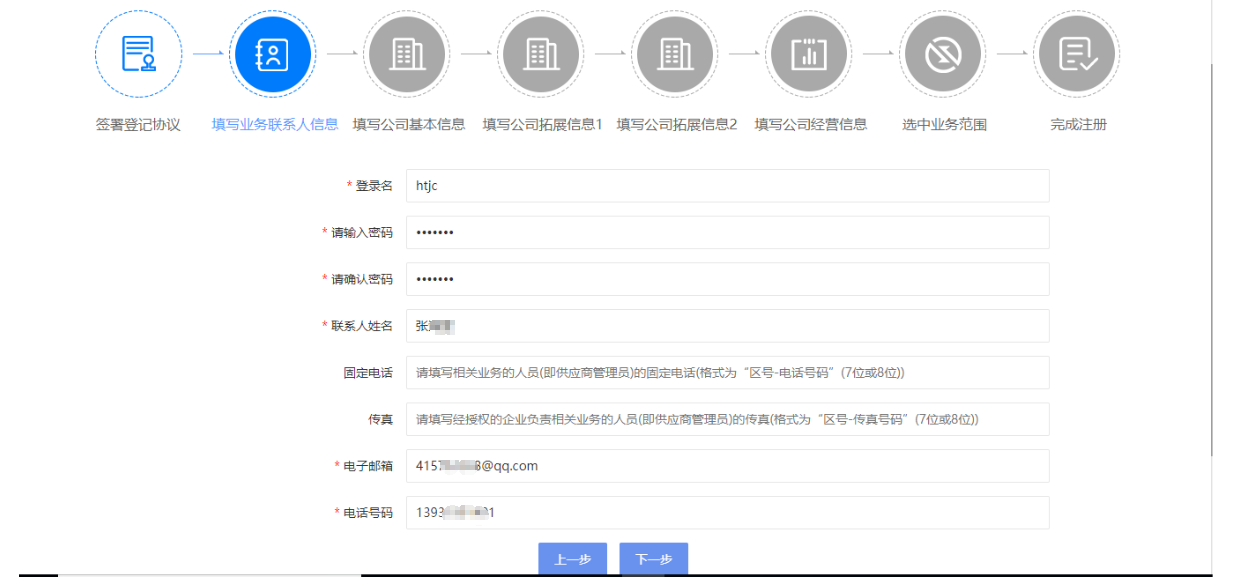Click the 填写公司基本信息 building icon
Image resolution: width=1255 pixels, height=588 pixels.
406,54
